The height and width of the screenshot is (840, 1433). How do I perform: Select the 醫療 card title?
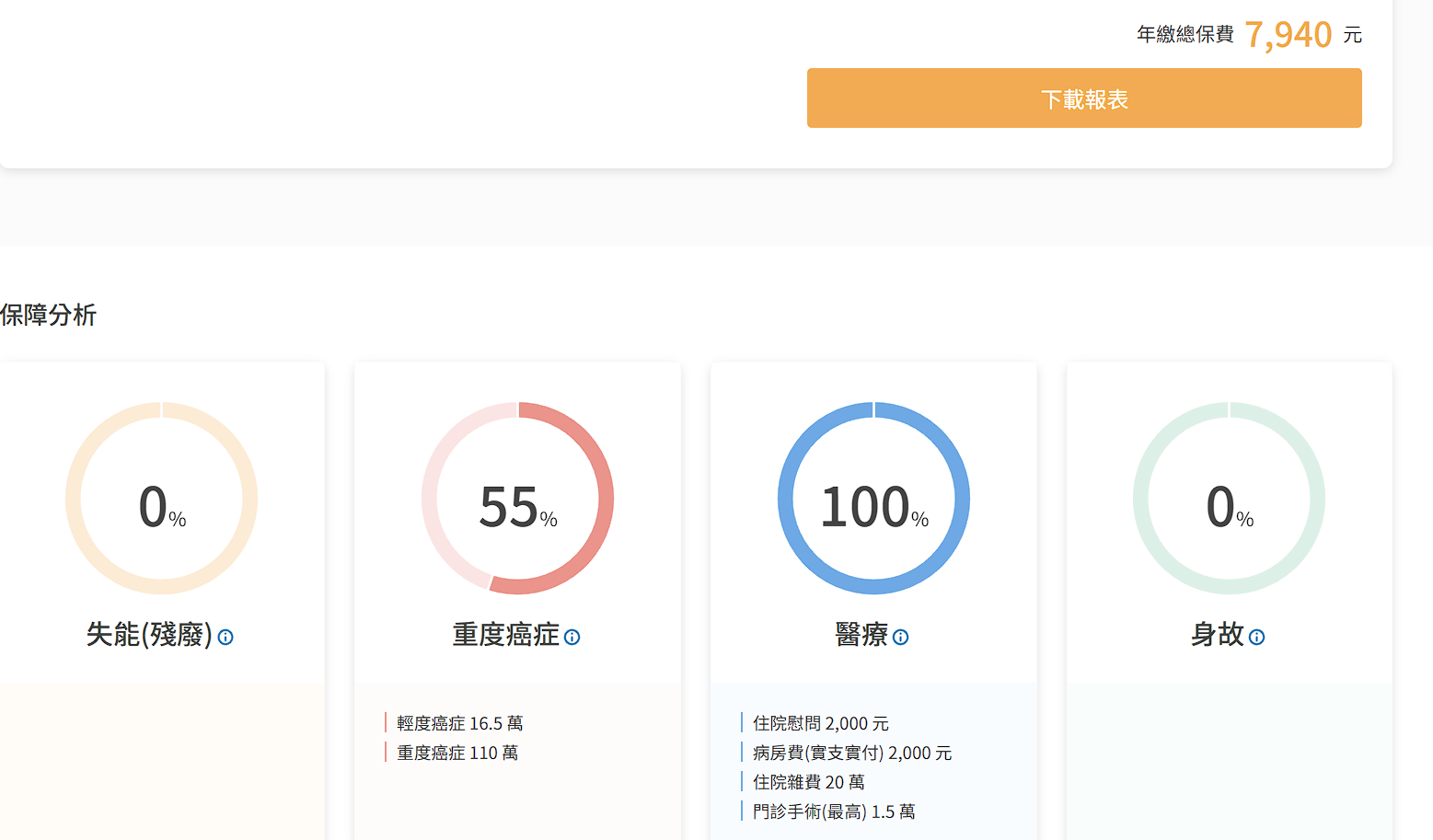coord(861,635)
